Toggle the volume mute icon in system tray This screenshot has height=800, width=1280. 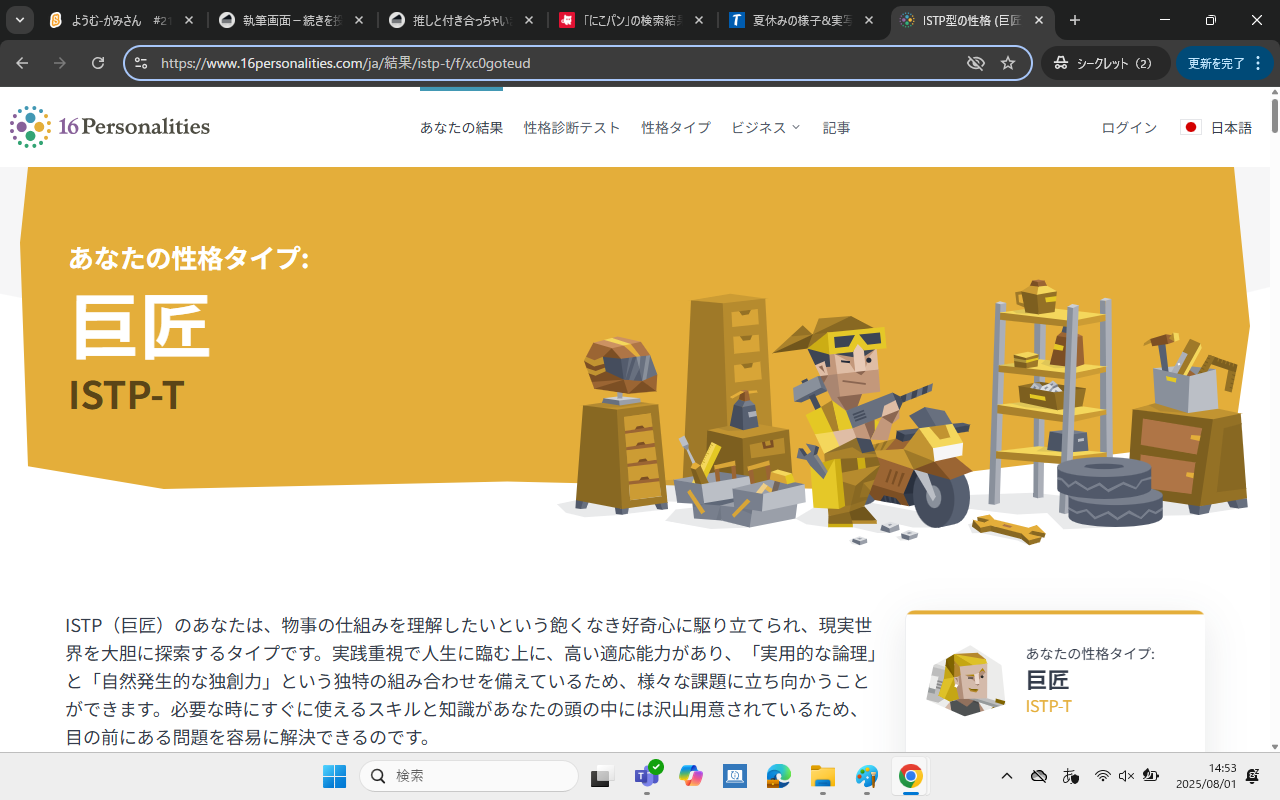click(1126, 776)
